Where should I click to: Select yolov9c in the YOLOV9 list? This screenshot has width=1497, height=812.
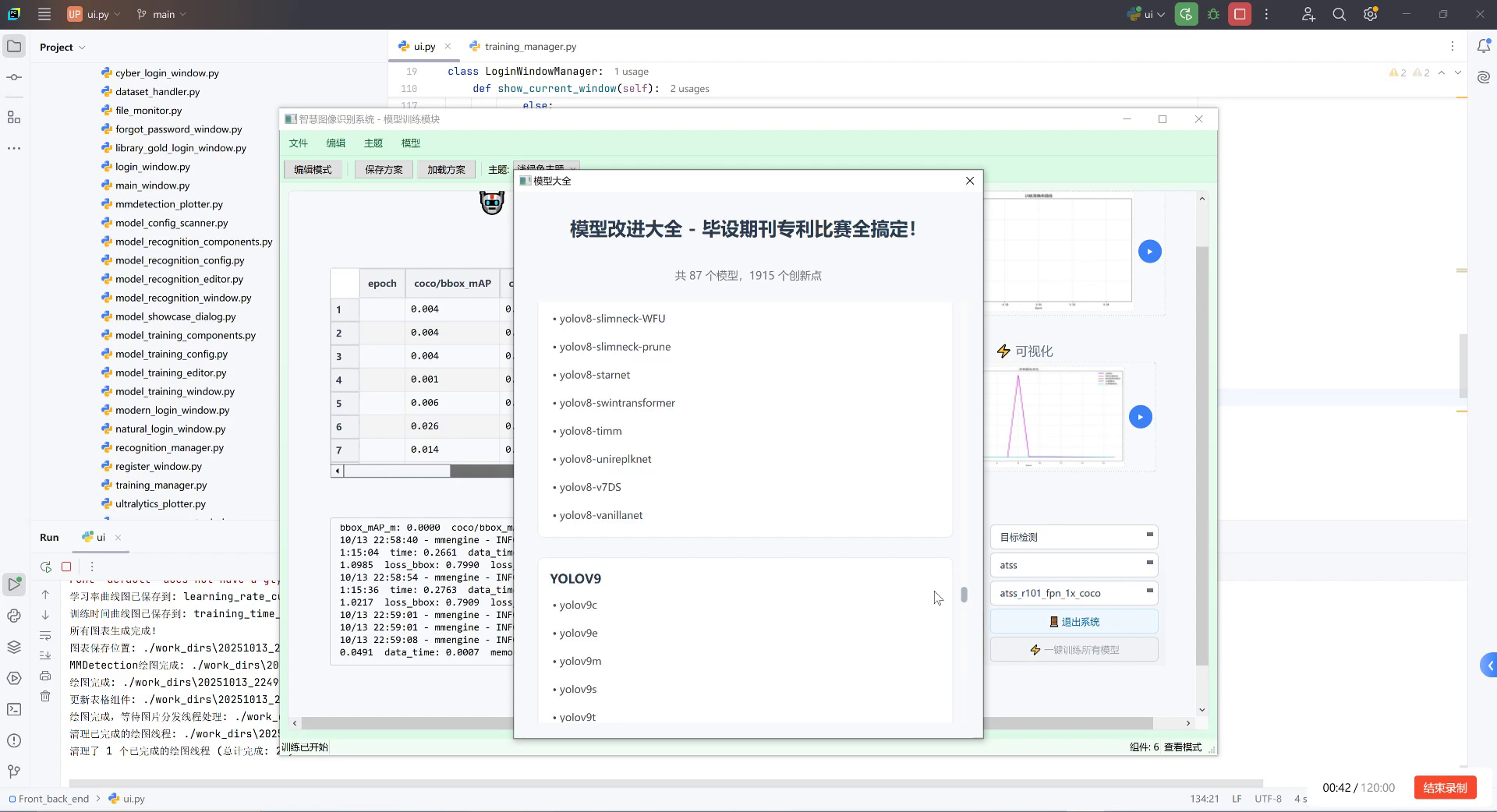(578, 605)
